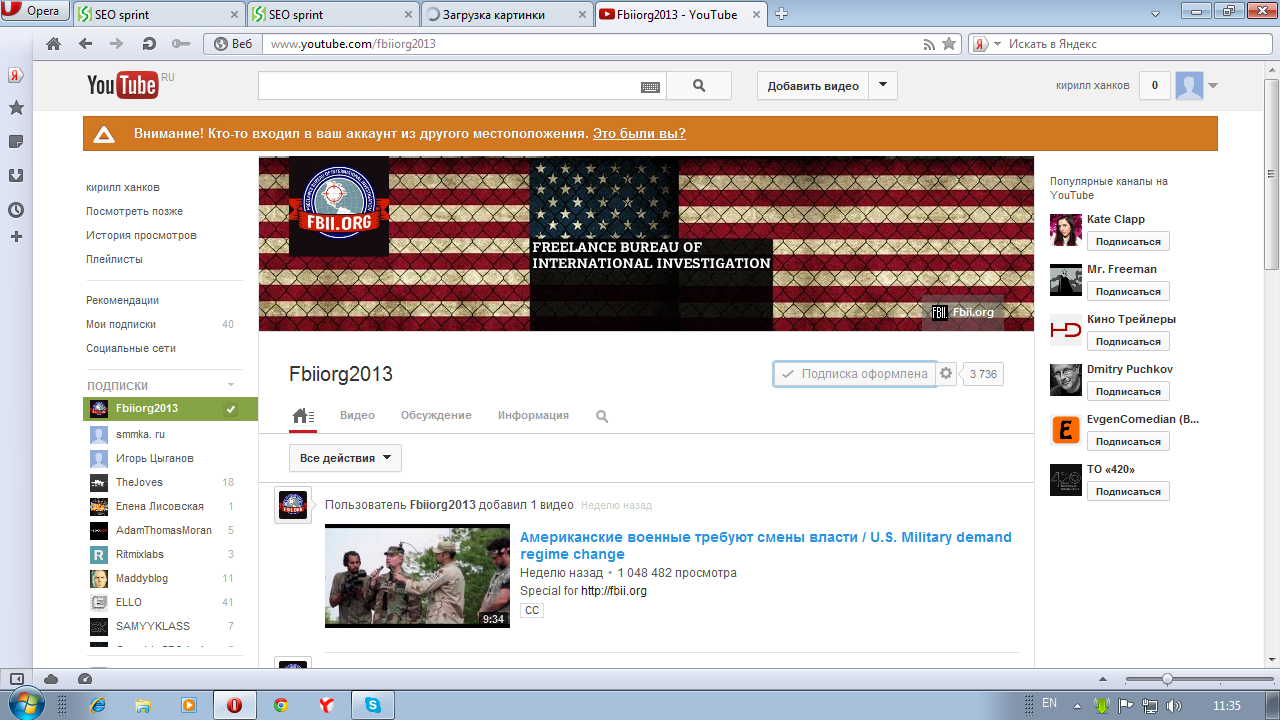This screenshot has height=720, width=1280.
Task: Click the Fbii.org link on channel banner
Action: coord(963,312)
